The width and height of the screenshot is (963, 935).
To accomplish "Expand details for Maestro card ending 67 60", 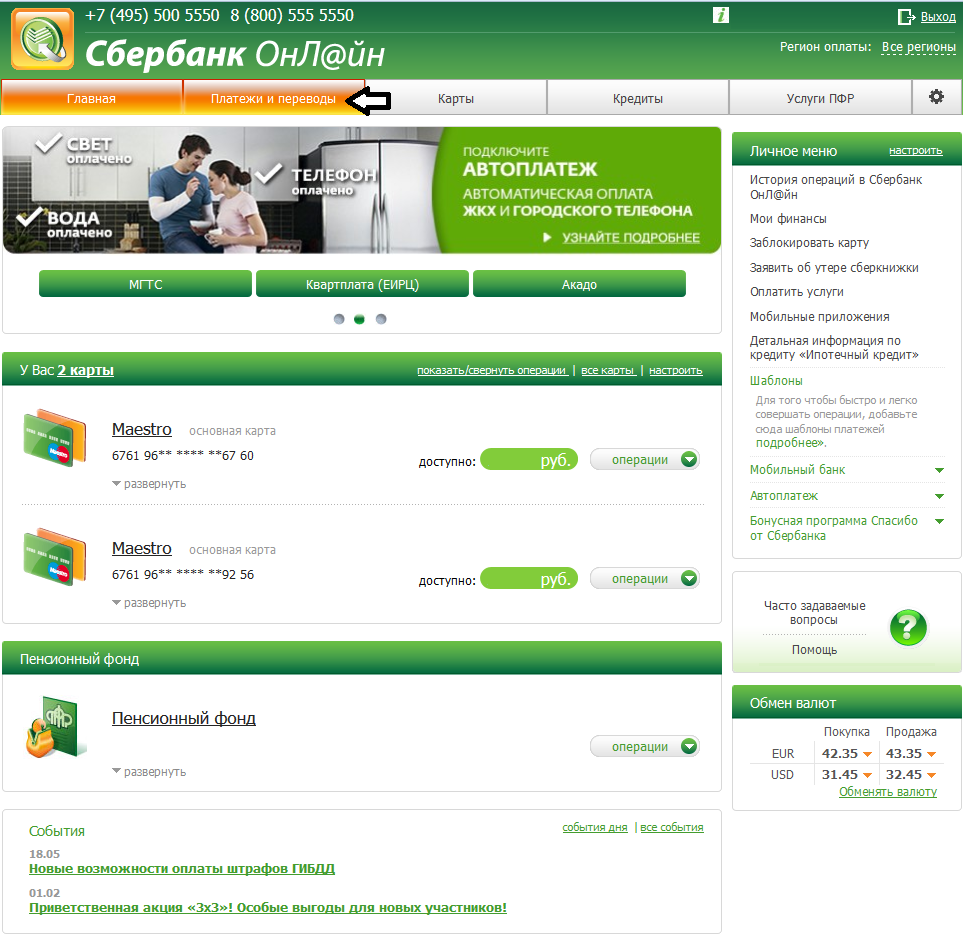I will click(149, 484).
